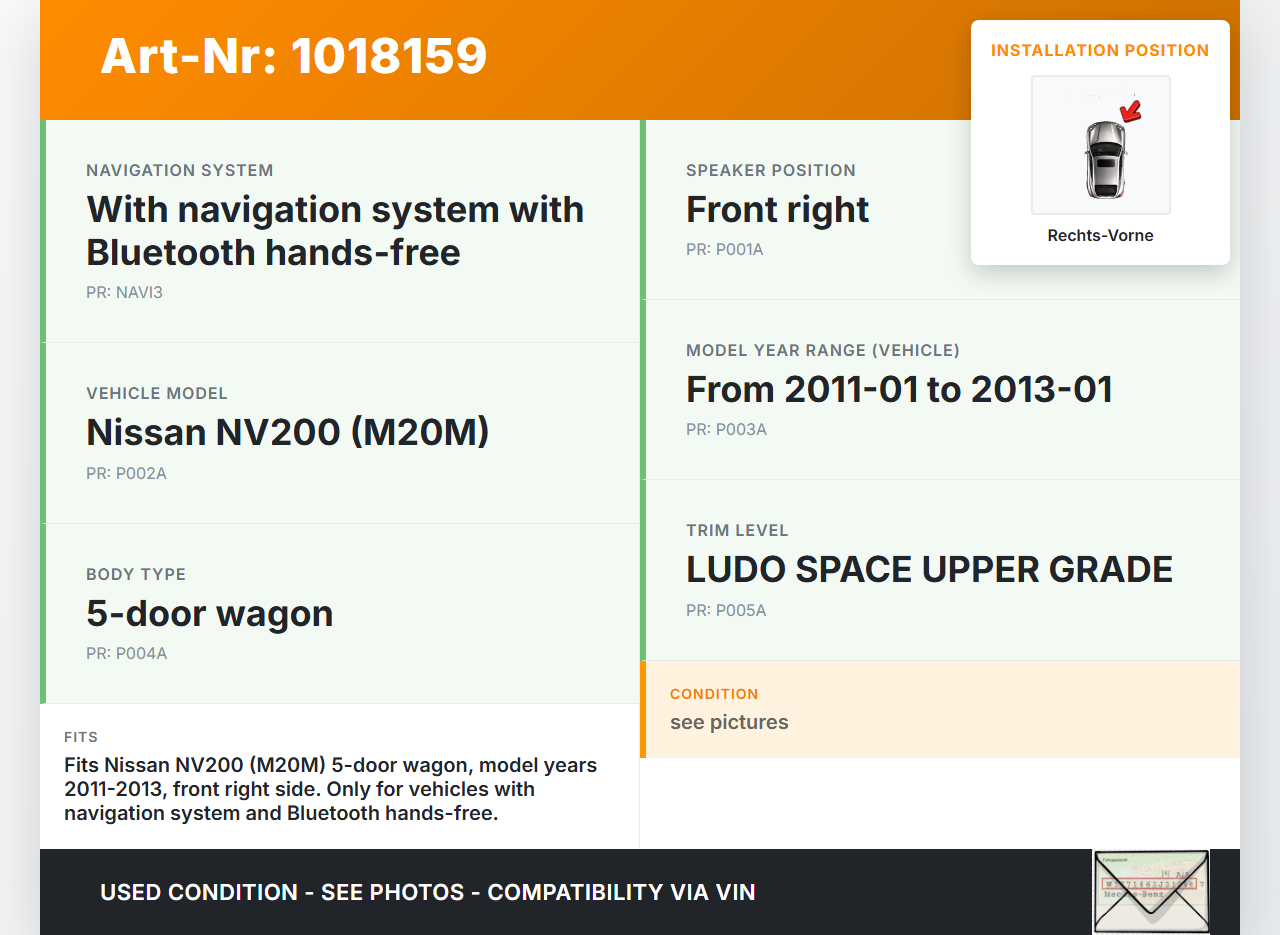Click the Art-Nr: 1018159 heading
Image resolution: width=1280 pixels, height=935 pixels.
point(293,56)
